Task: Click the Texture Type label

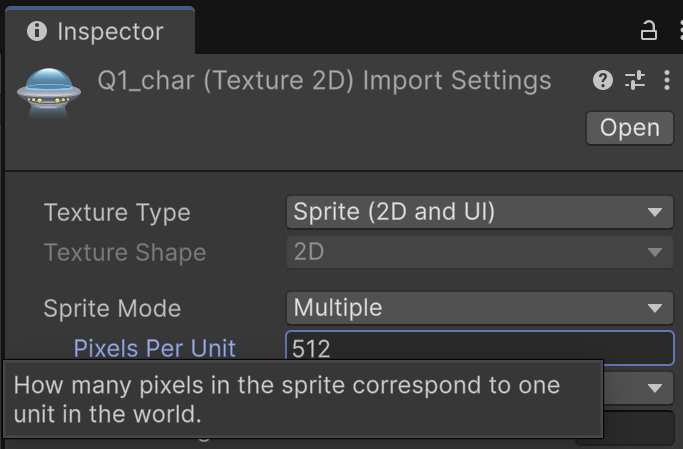Action: (117, 213)
